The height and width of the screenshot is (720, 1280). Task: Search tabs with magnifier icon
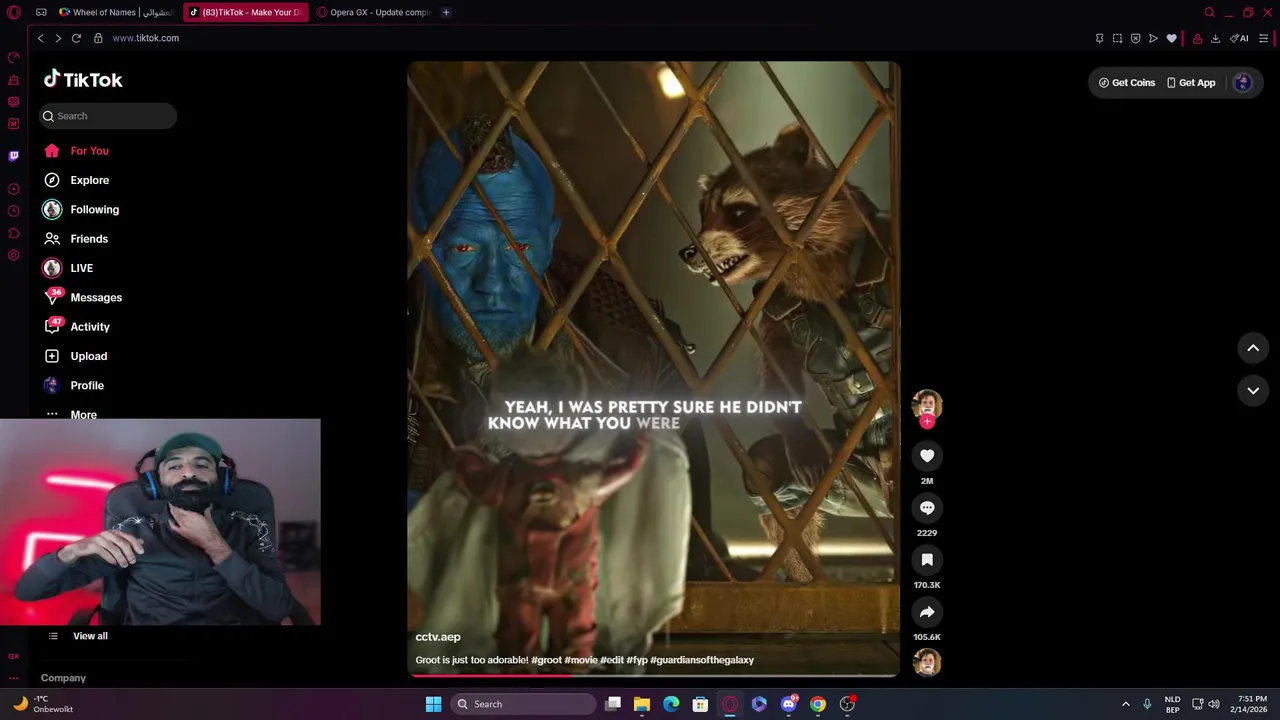pyautogui.click(x=1209, y=12)
